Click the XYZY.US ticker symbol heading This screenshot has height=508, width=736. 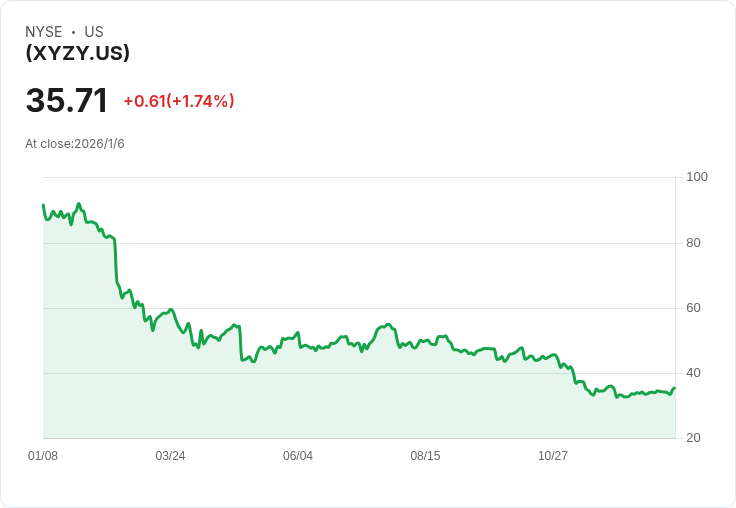[78, 53]
